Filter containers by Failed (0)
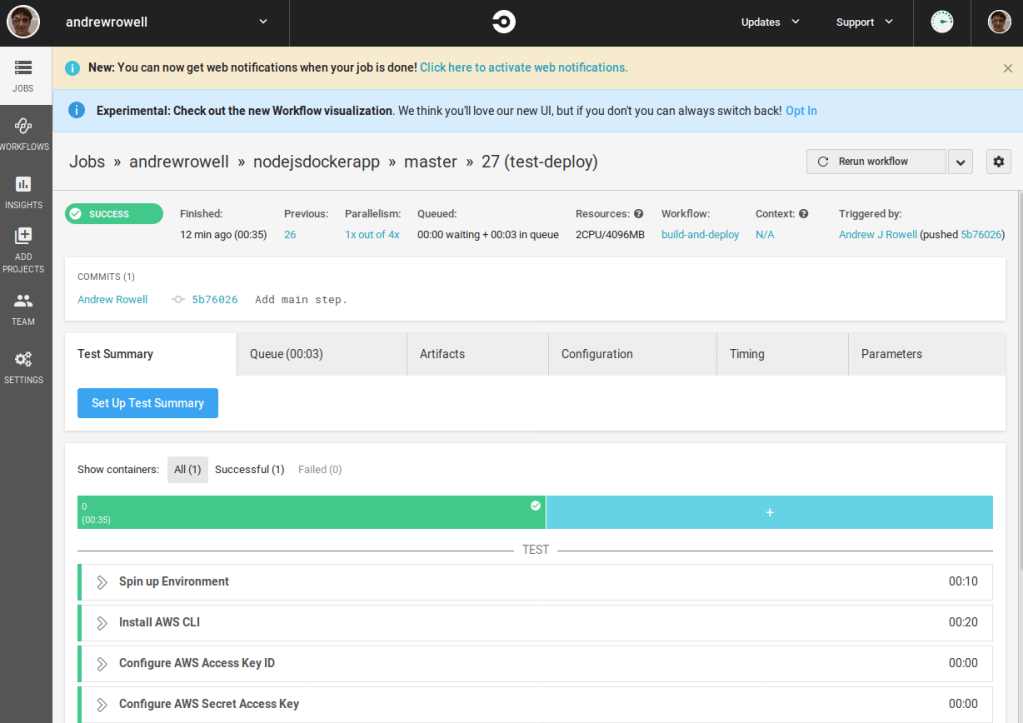 coord(320,470)
